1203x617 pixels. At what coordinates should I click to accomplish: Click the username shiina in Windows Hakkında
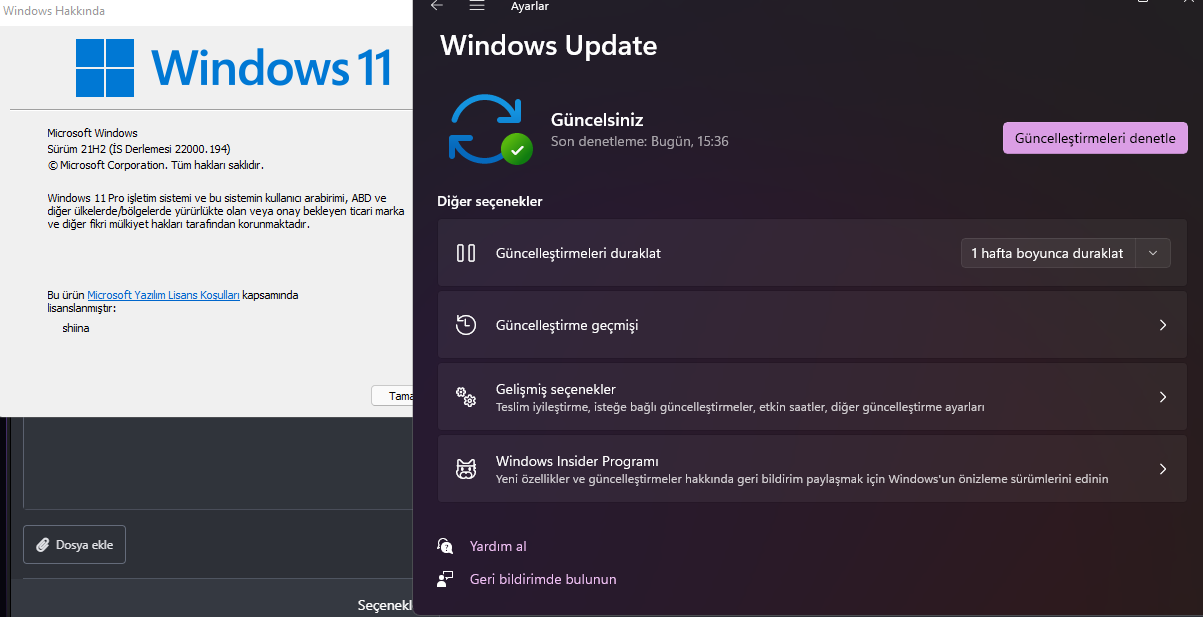tap(76, 327)
